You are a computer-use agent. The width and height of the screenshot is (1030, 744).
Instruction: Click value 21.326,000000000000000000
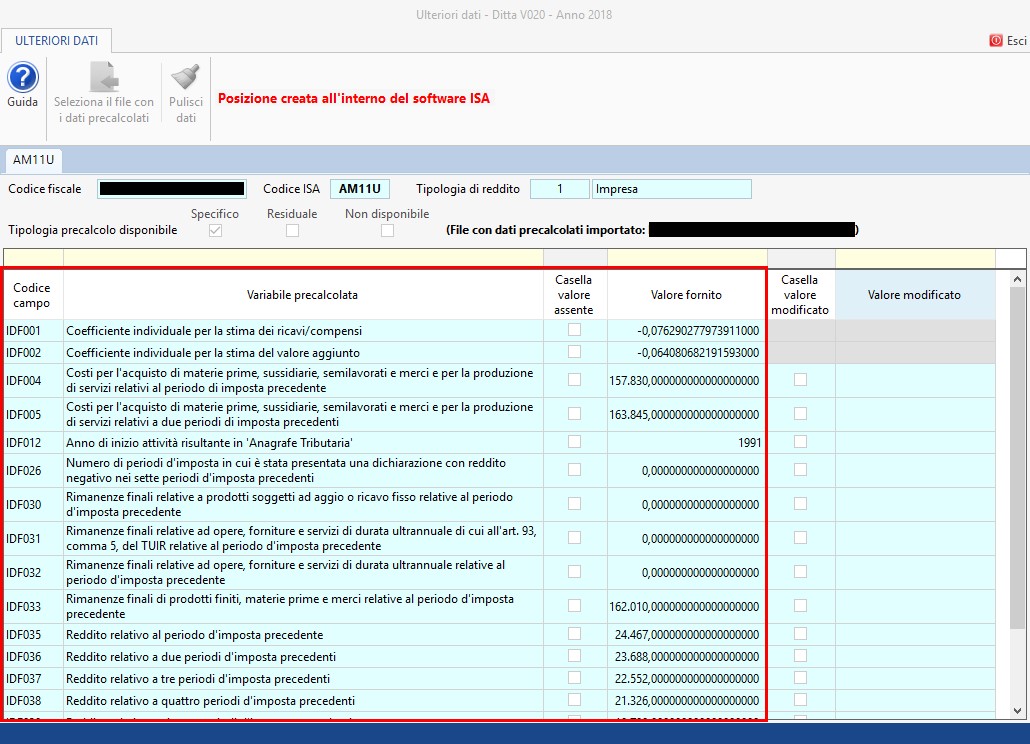[x=687, y=701]
